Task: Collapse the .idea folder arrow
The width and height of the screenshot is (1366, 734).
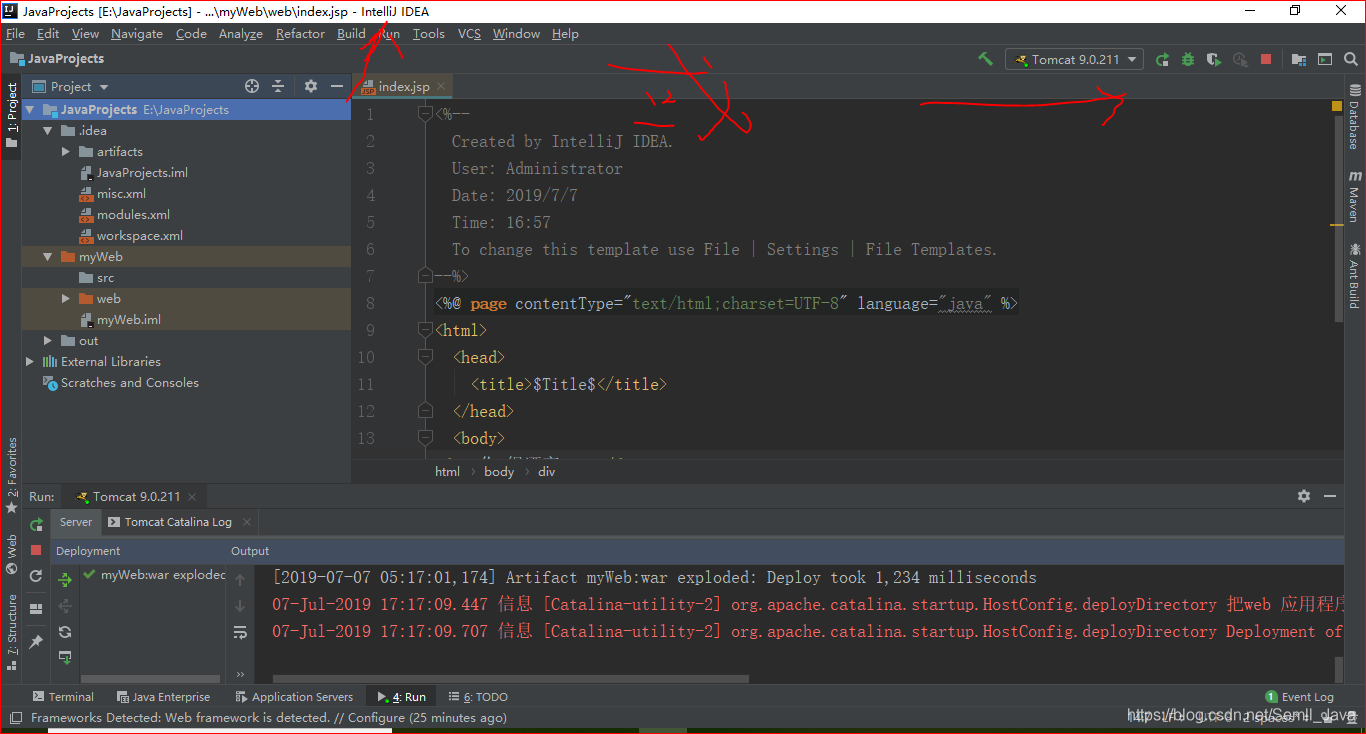Action: [x=47, y=131]
